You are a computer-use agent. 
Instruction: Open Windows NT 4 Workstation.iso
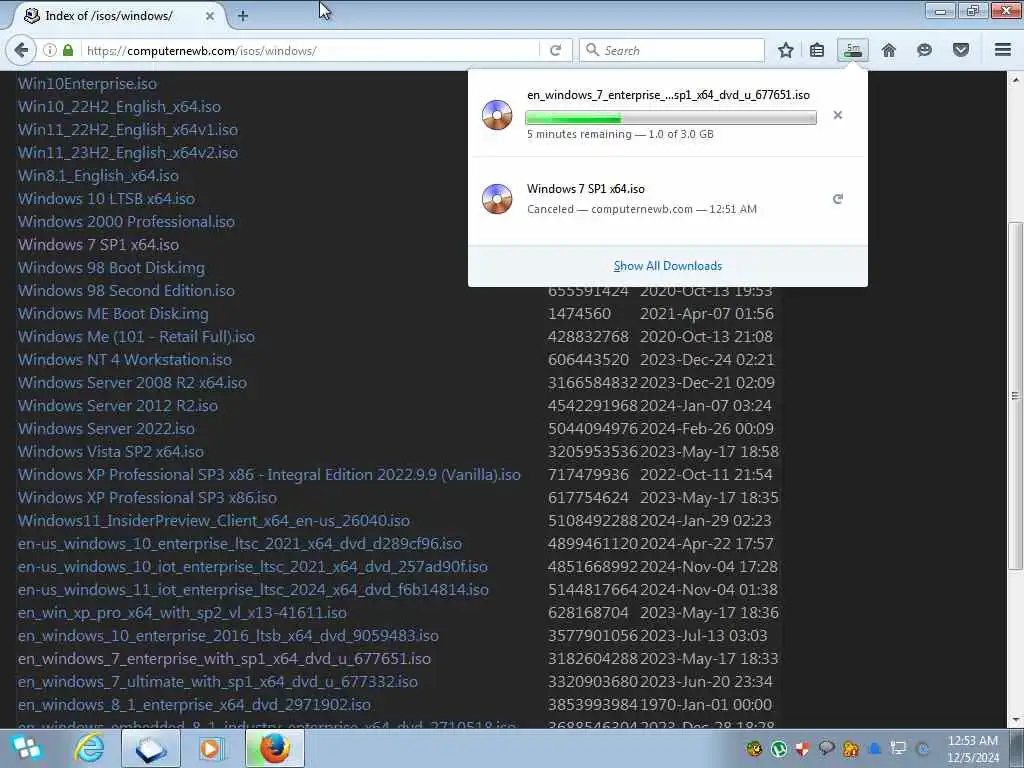click(x=125, y=360)
